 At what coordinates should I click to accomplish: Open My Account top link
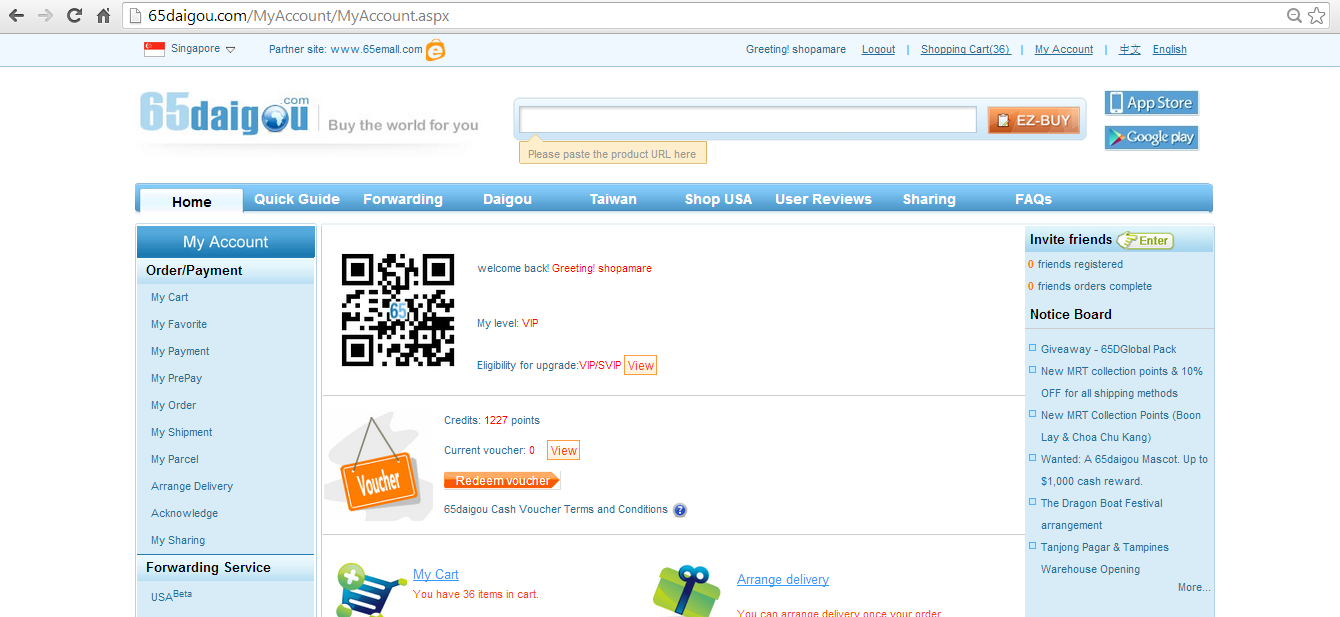point(1064,49)
